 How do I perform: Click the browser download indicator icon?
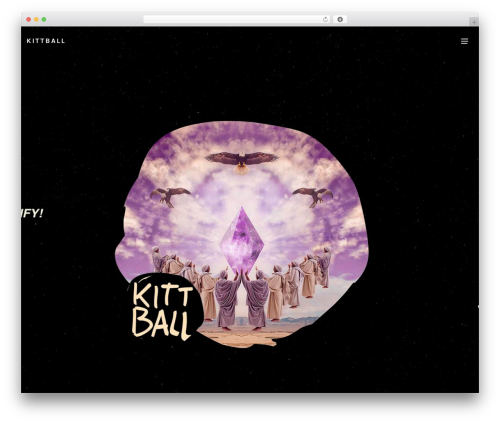click(x=340, y=19)
